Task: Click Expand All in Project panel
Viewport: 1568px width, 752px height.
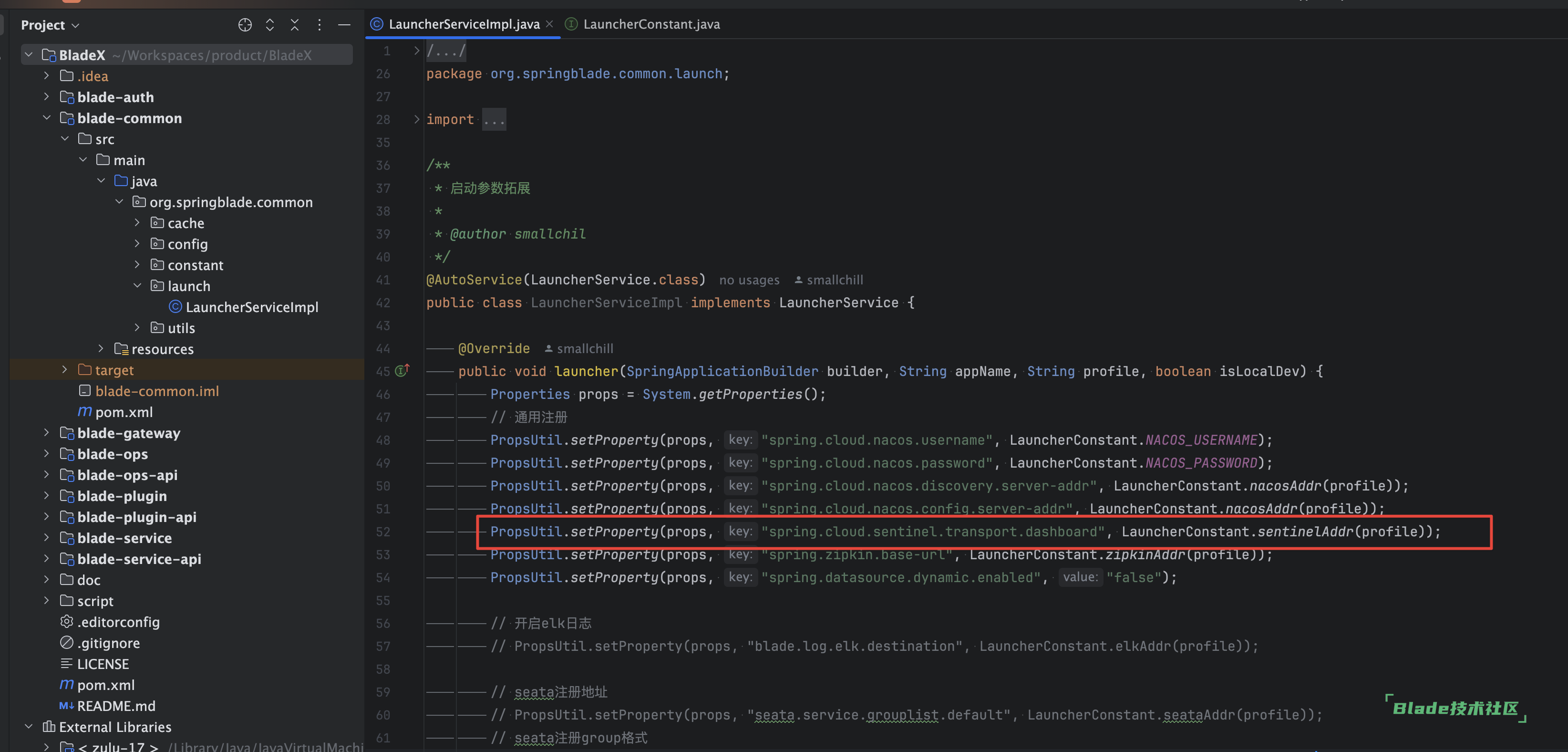Action: coord(269,25)
